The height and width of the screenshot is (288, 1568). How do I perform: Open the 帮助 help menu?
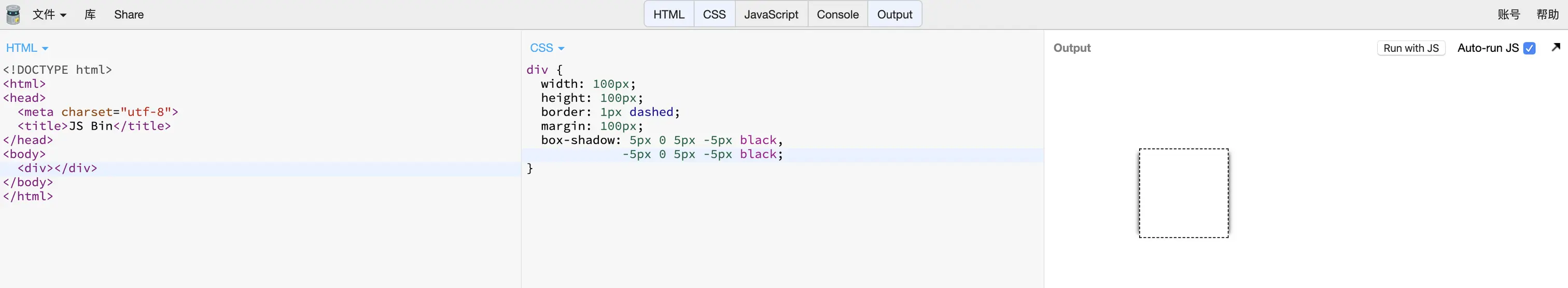(x=1548, y=15)
